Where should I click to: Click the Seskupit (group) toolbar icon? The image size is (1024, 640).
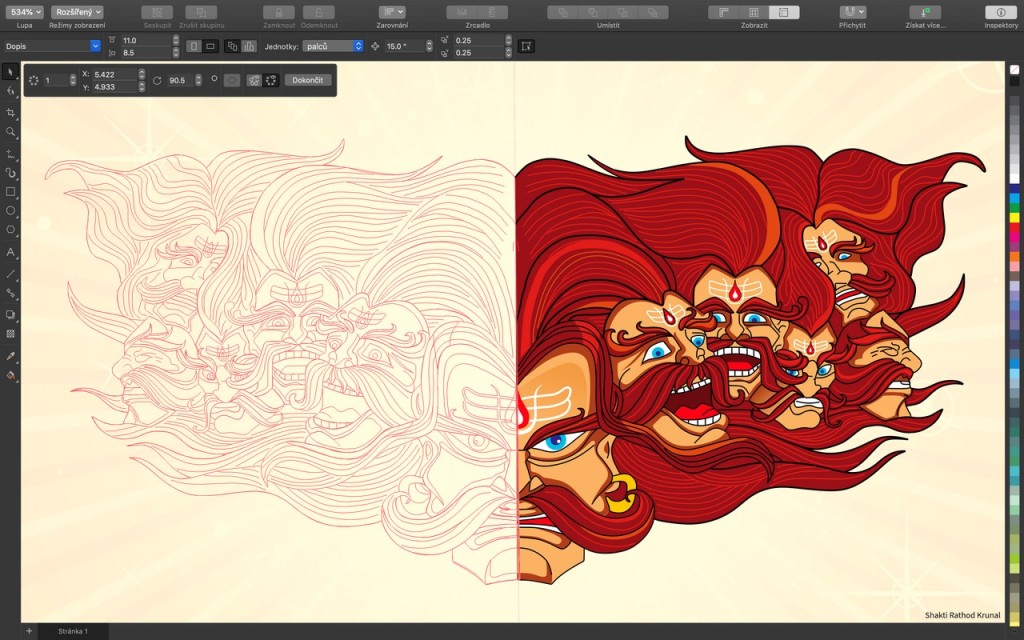[x=157, y=12]
